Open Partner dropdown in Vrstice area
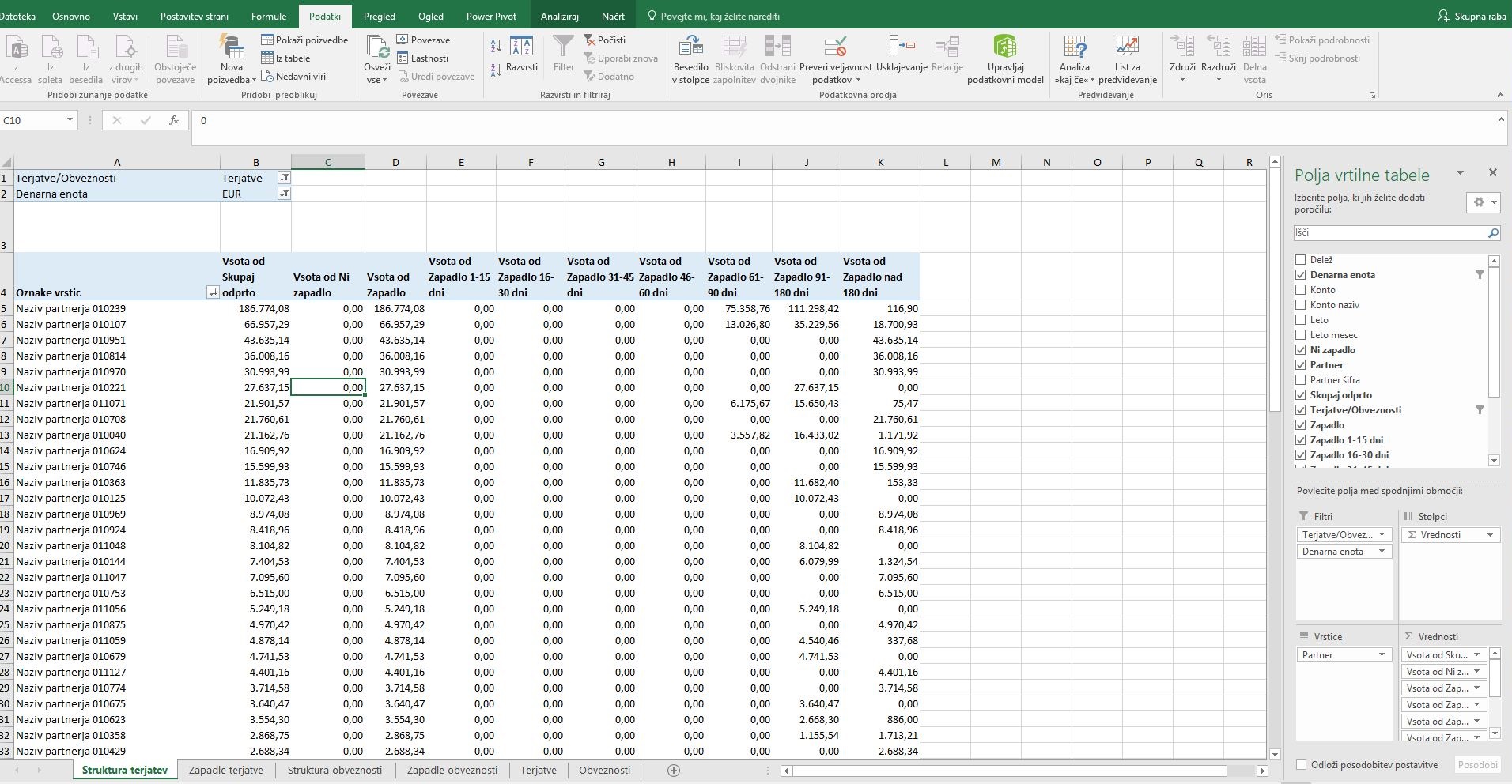1512x784 pixels. click(x=1382, y=655)
